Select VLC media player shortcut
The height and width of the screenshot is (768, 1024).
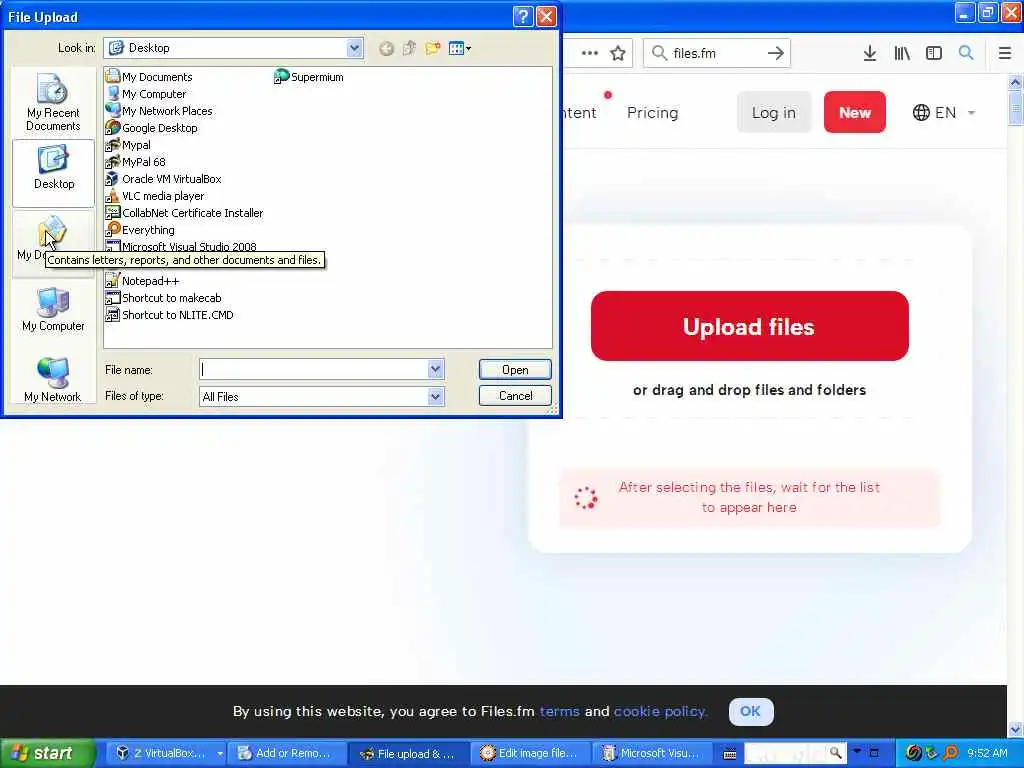[155, 196]
